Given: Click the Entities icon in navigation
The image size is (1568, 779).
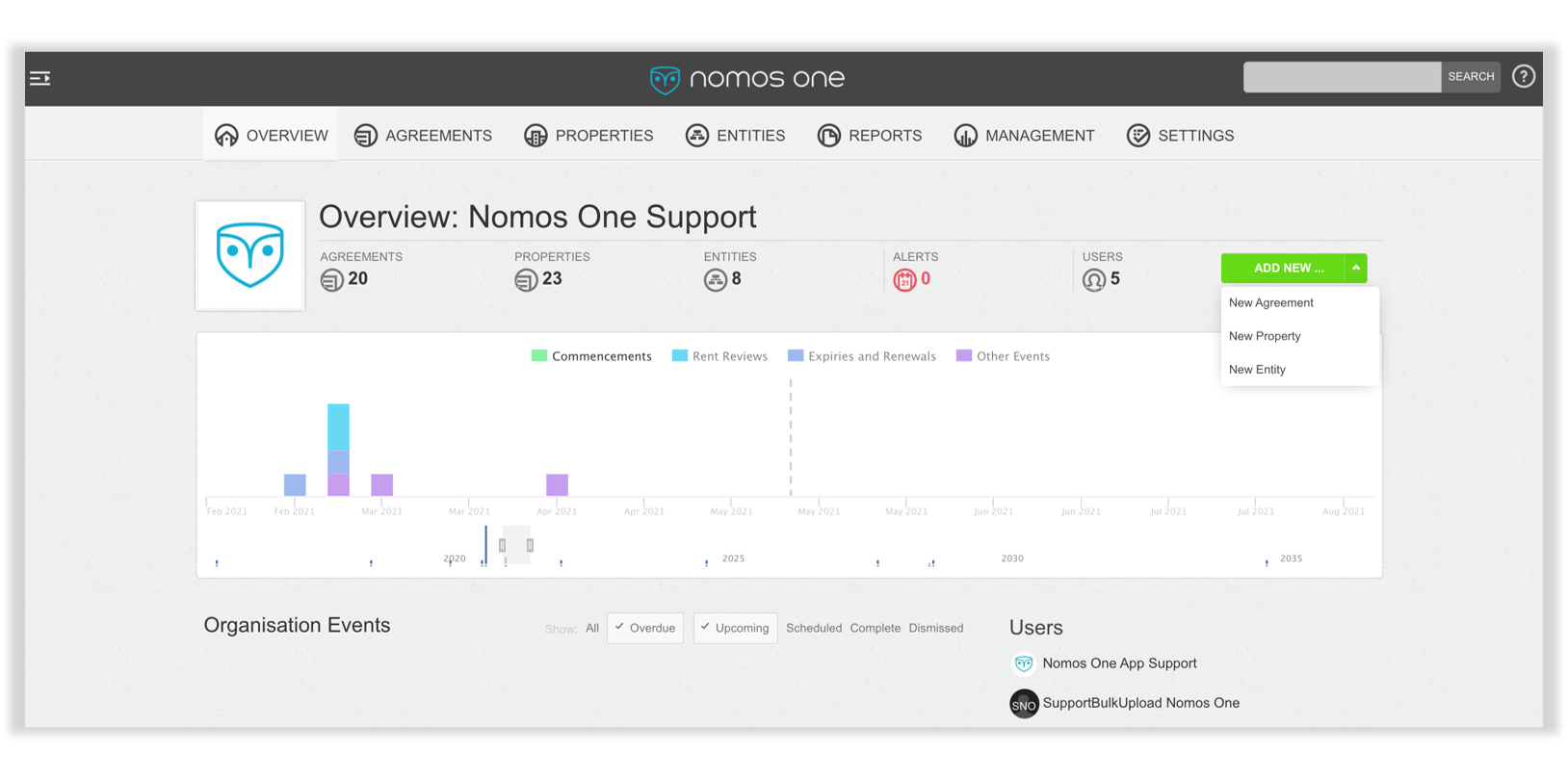Looking at the screenshot, I should [x=696, y=136].
